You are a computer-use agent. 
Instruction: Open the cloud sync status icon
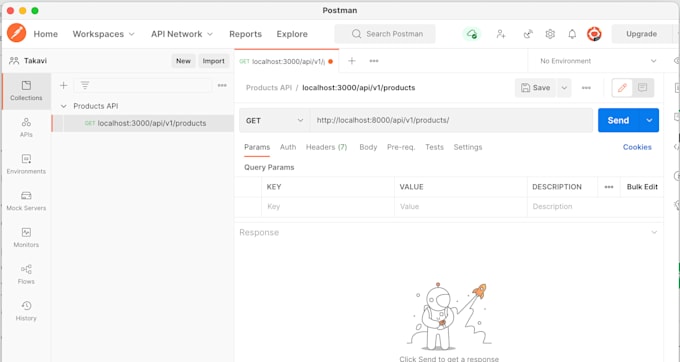pyautogui.click(x=471, y=34)
